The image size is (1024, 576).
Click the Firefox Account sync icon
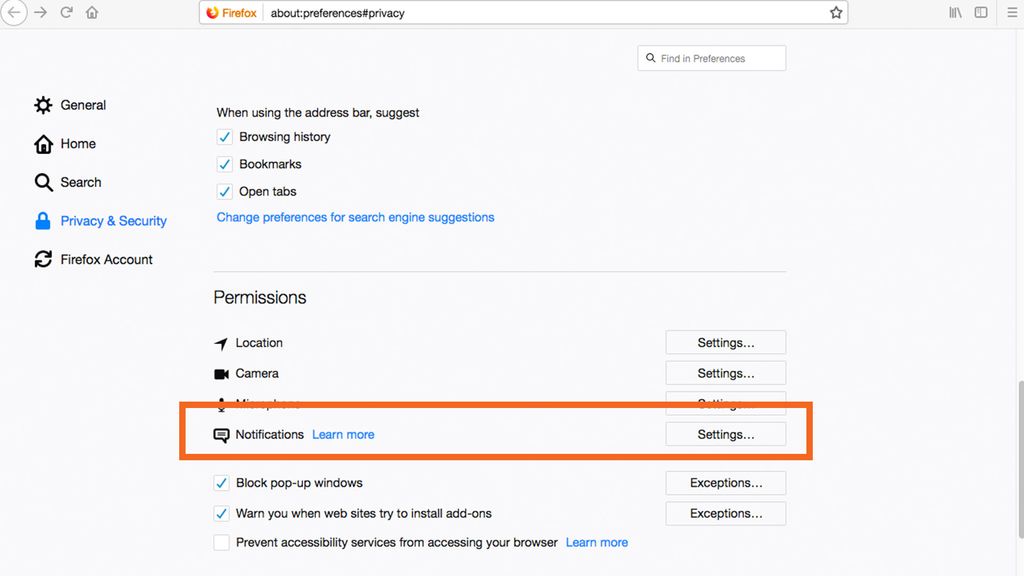43,258
